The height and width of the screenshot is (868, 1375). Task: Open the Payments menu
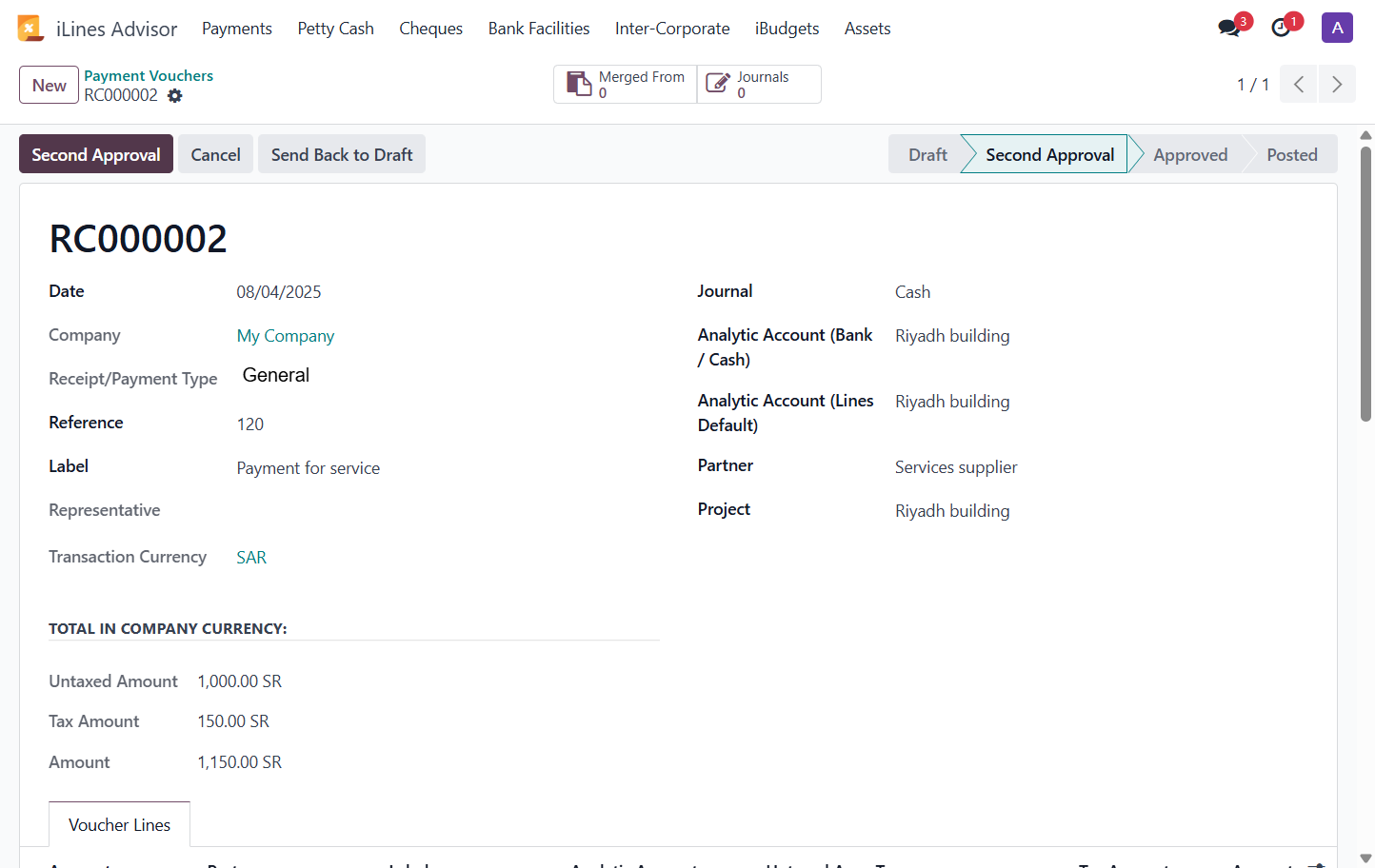(x=237, y=29)
